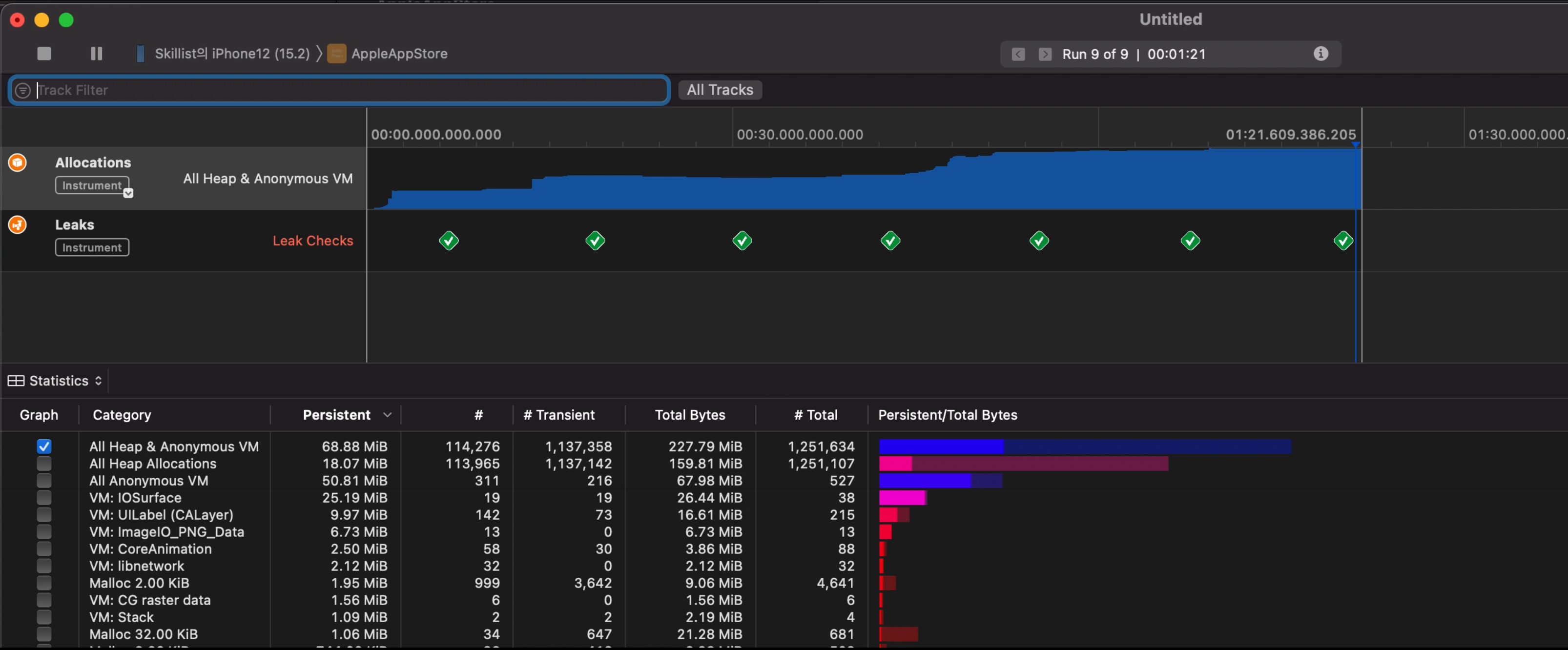Click the Leaks instrument orange icon
The image size is (1568, 650).
pos(17,224)
